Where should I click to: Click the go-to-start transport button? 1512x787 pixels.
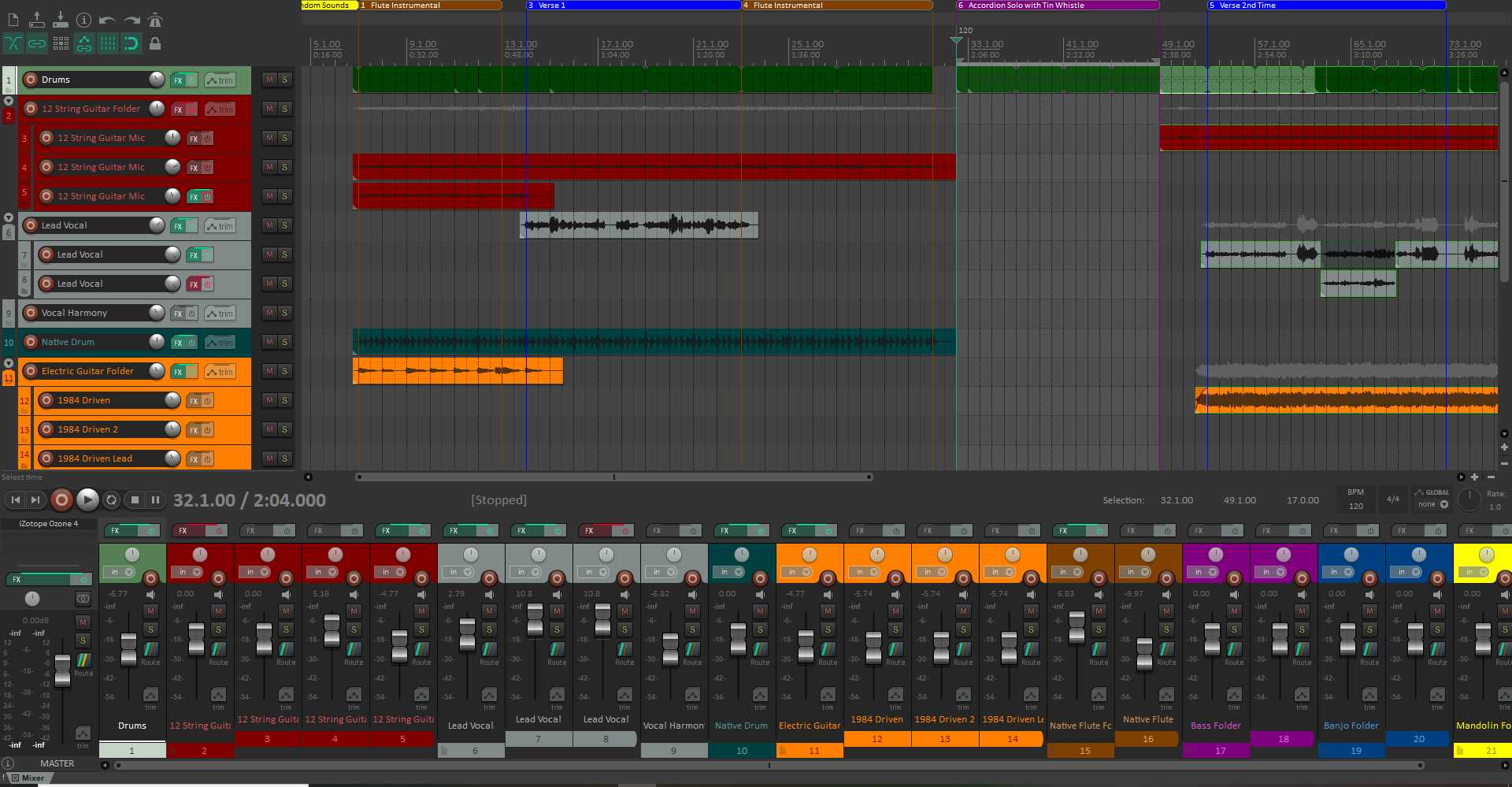[x=16, y=499]
